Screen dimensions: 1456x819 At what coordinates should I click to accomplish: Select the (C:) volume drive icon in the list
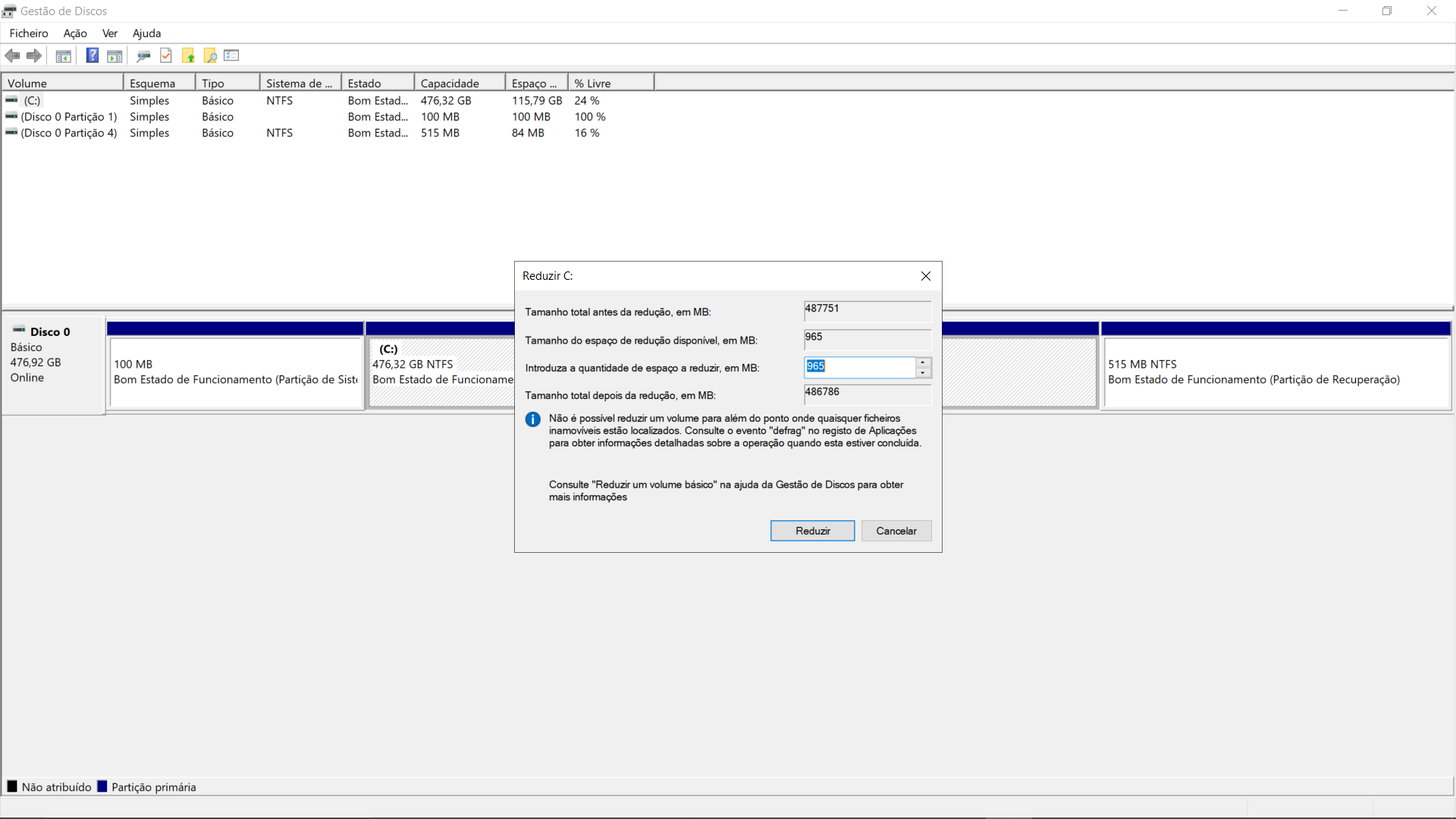(11, 100)
